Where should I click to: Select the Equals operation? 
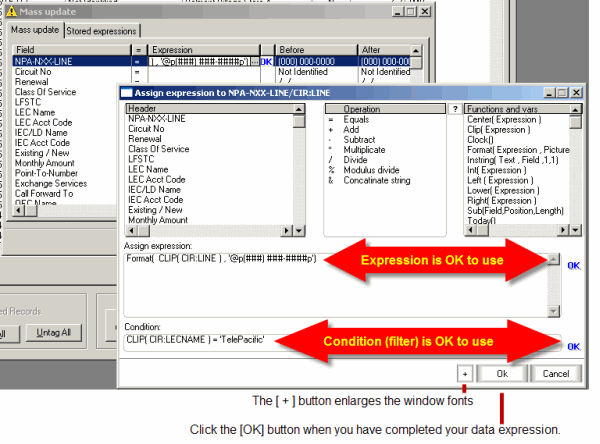(356, 119)
